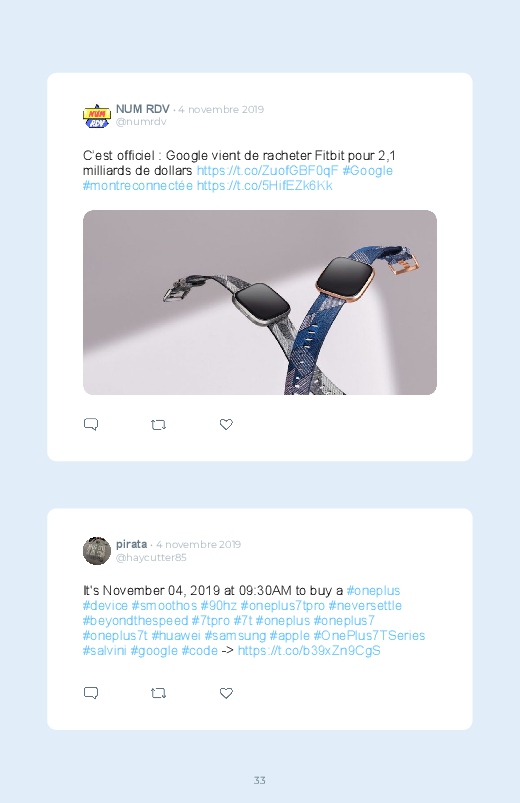
Task: Click the @haycutter85 handle
Action: click(x=151, y=557)
